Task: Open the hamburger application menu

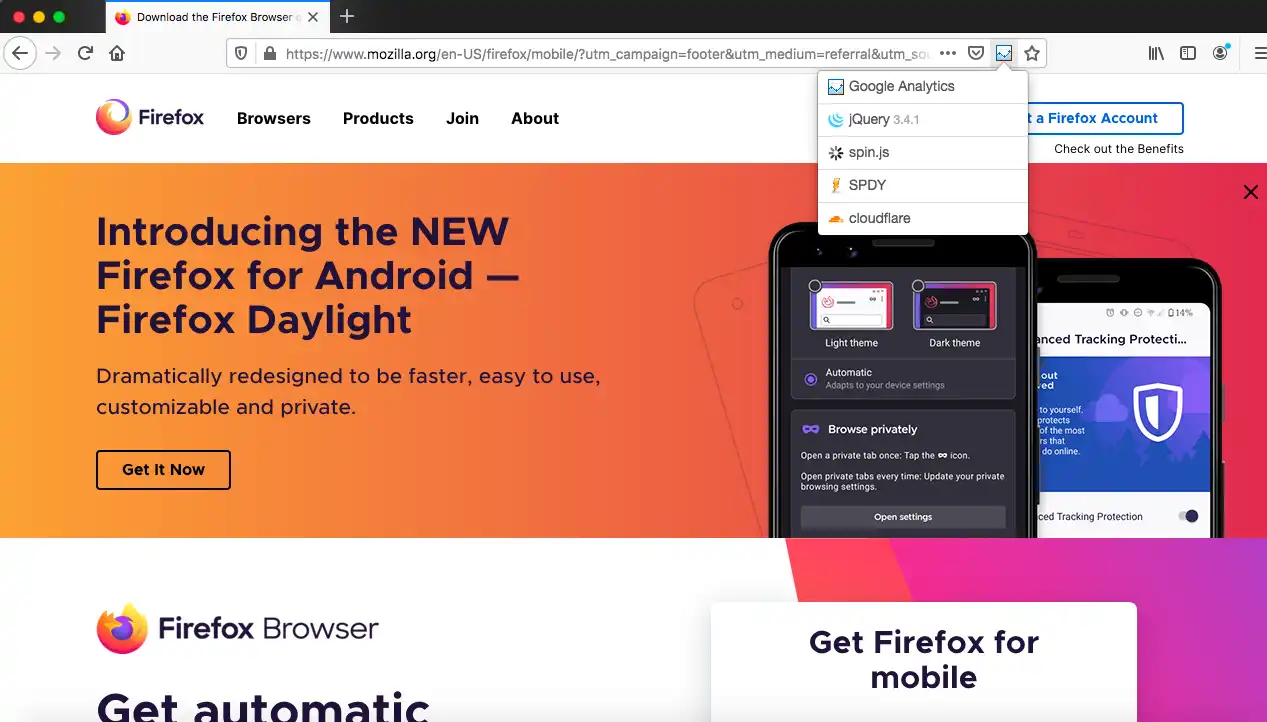Action: tap(1258, 53)
